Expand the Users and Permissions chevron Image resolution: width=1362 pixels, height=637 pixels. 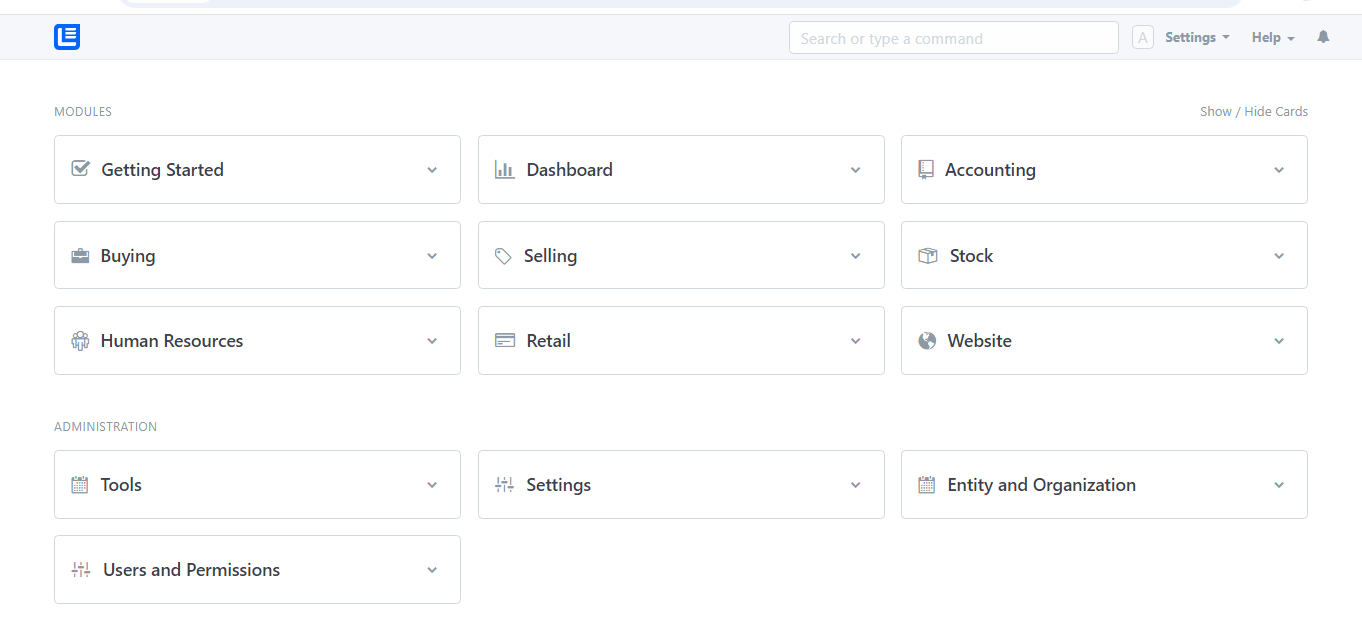coord(432,570)
